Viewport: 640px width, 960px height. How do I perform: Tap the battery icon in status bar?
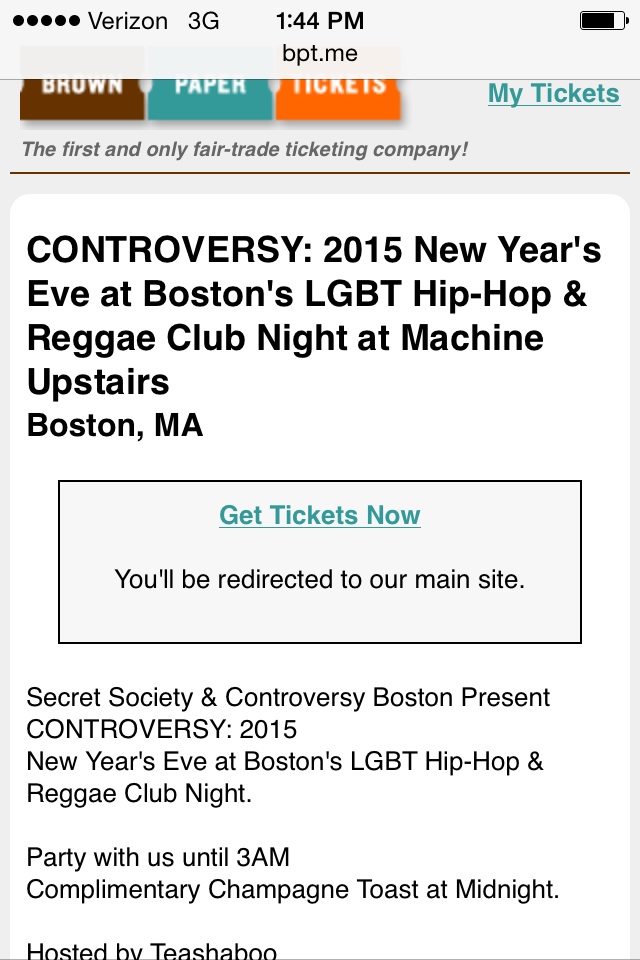(x=602, y=20)
